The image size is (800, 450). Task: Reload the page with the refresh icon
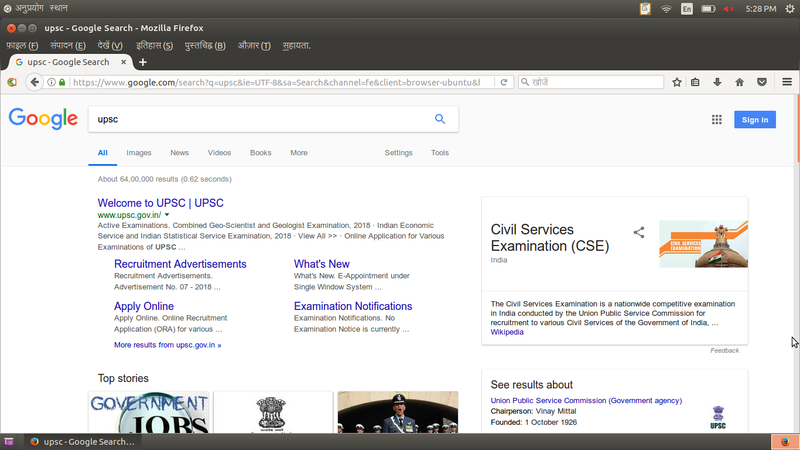point(504,82)
